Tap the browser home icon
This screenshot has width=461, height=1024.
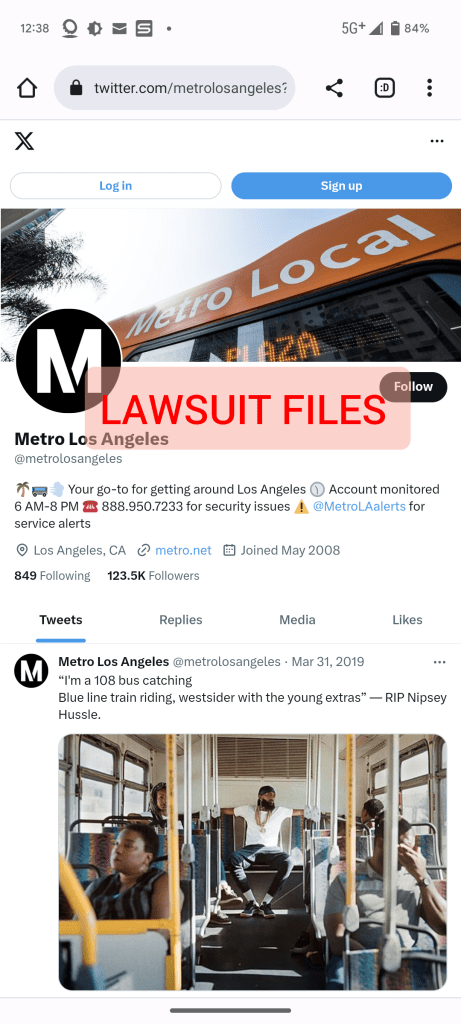pos(27,88)
